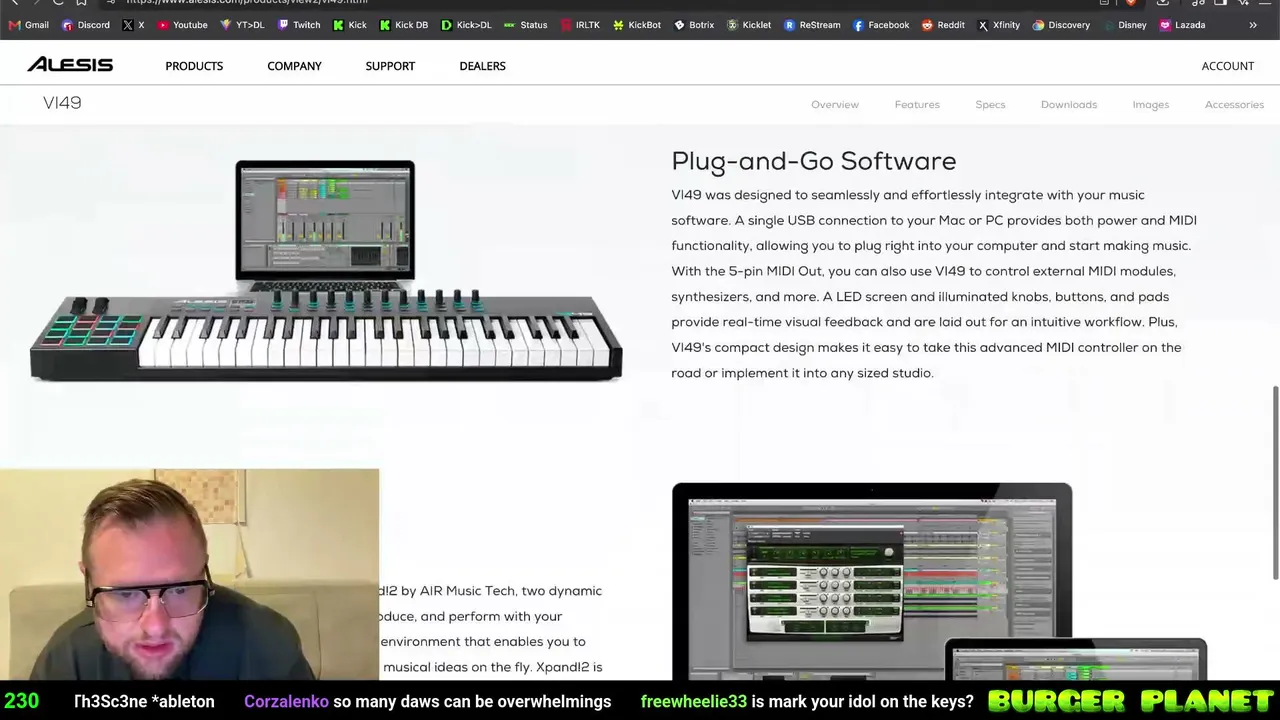Open the PRODUCTS menu
This screenshot has height=720, width=1280.
pos(194,66)
